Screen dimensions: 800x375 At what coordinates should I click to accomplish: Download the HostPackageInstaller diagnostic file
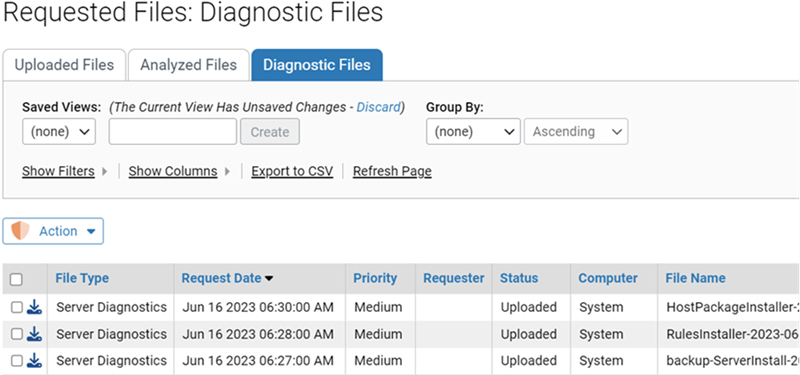point(34,307)
